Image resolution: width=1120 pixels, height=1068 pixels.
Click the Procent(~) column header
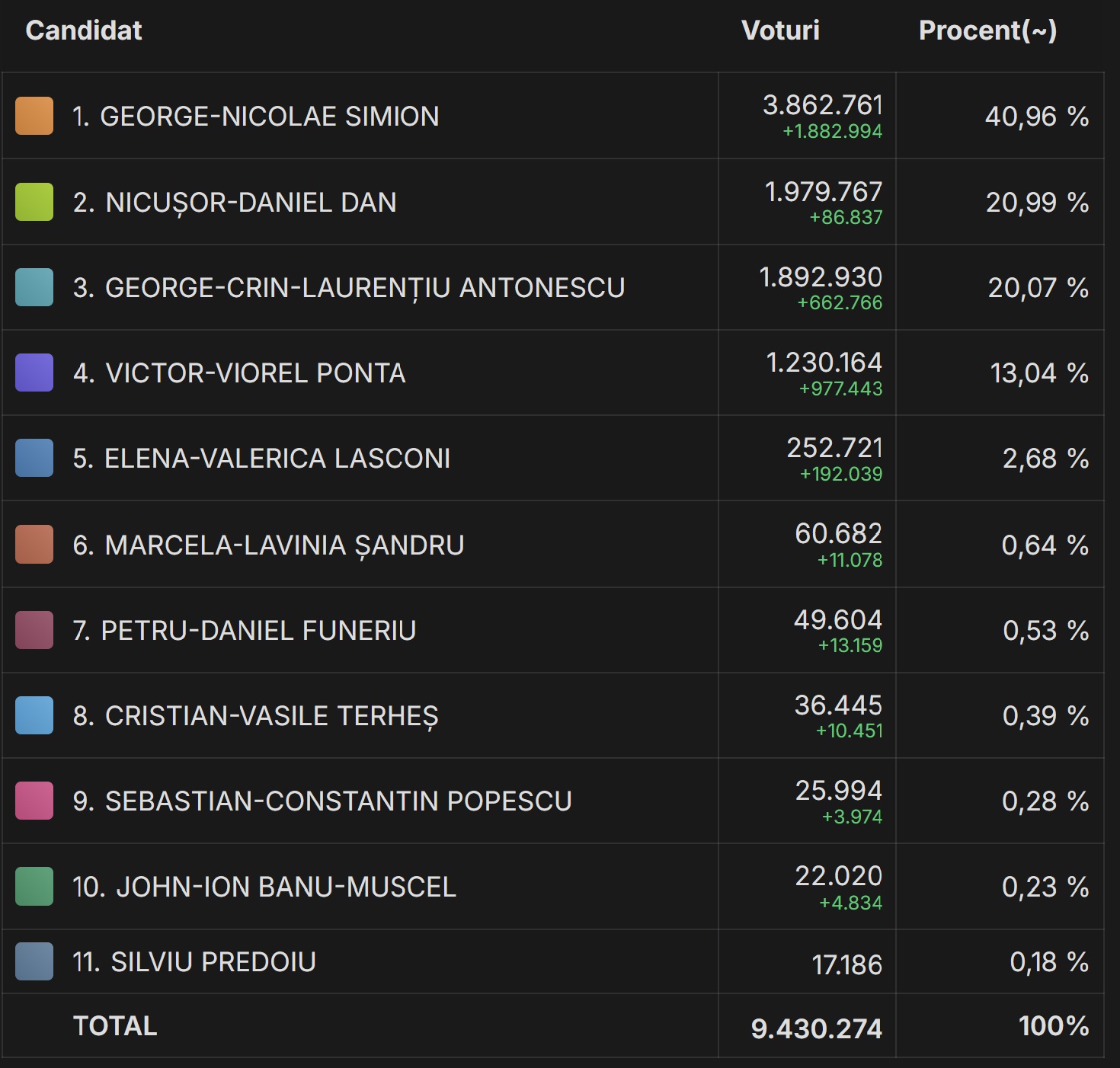987,30
